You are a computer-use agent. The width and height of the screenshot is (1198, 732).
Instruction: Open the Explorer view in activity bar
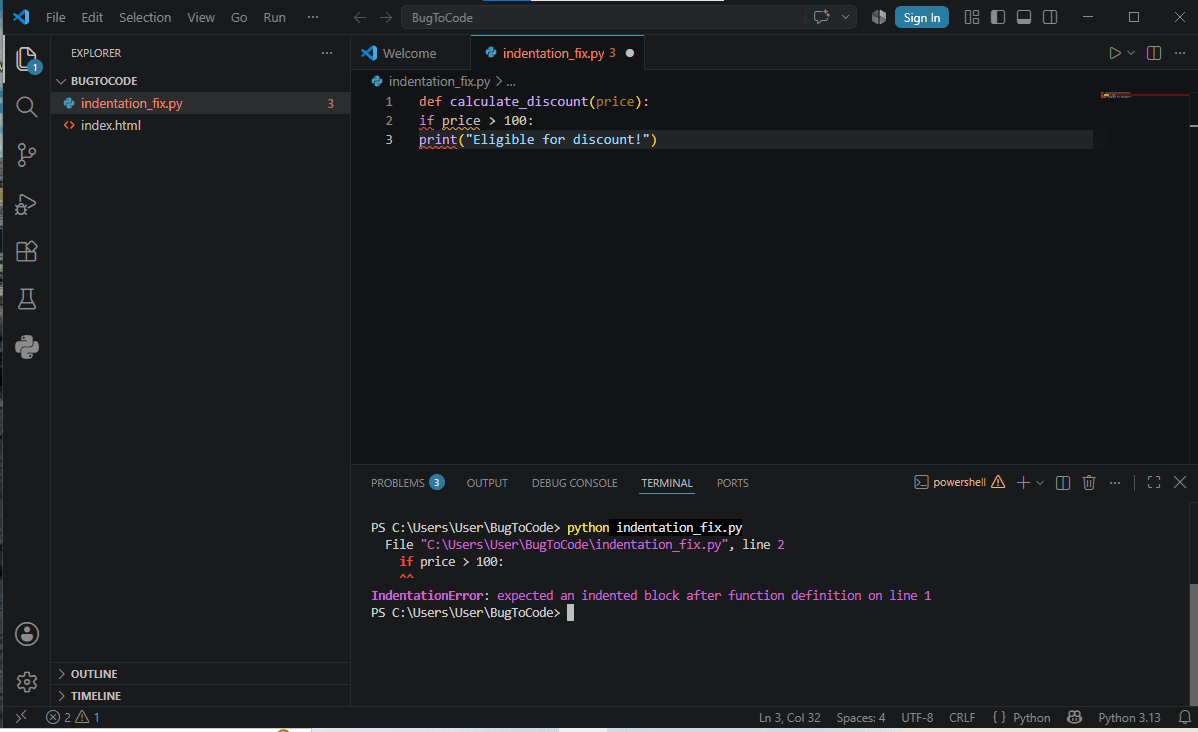27,60
